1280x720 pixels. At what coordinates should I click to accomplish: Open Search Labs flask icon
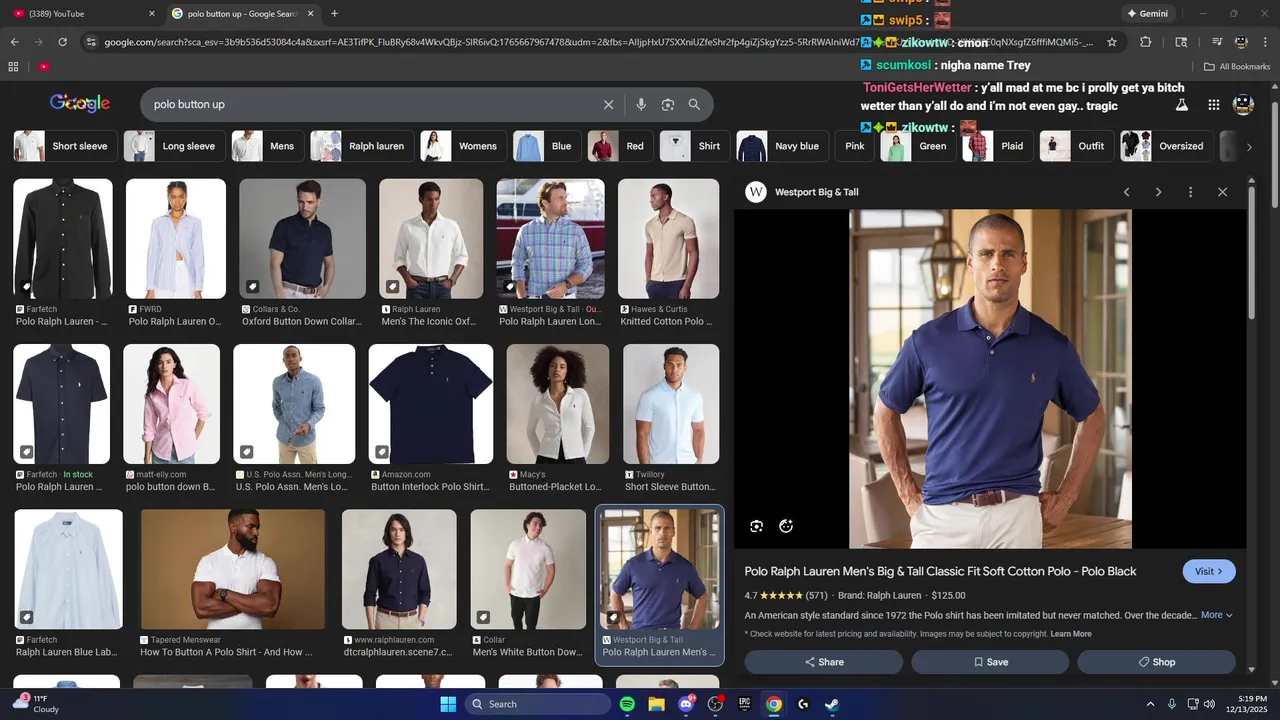point(1181,104)
